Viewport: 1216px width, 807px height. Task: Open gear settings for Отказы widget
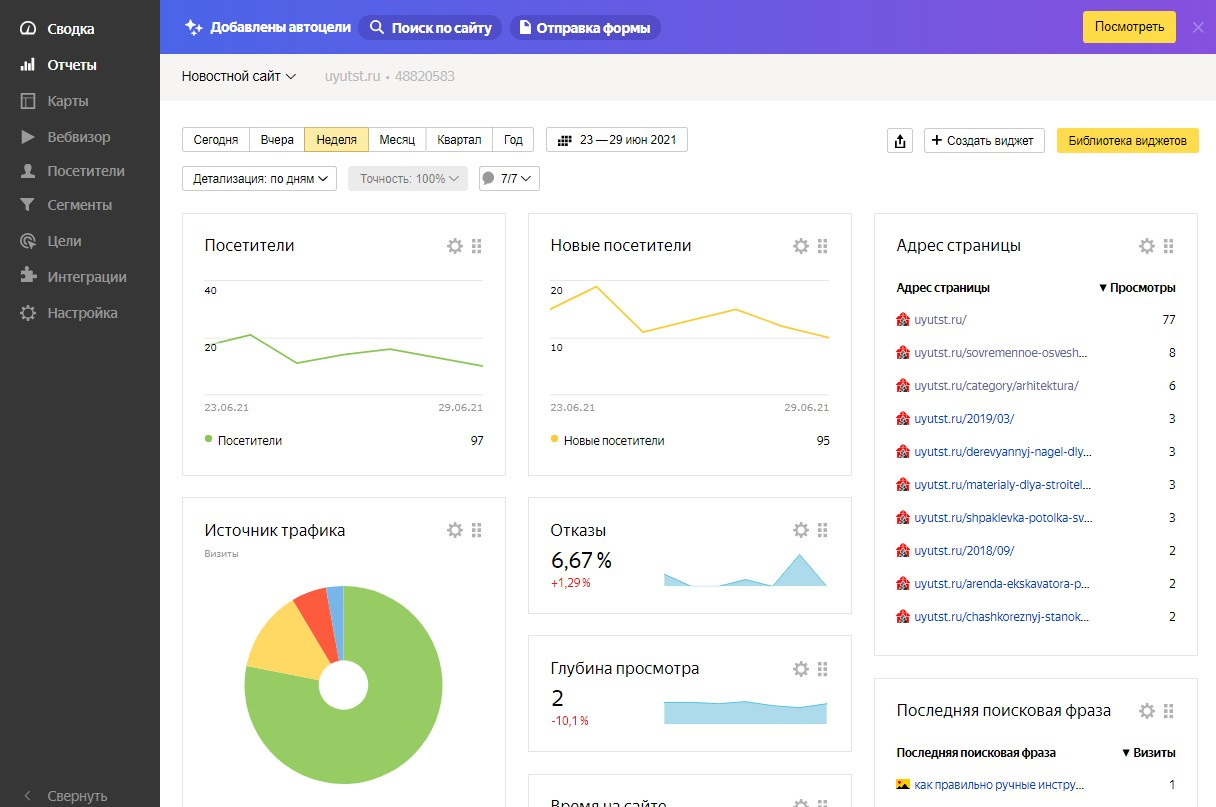pyautogui.click(x=801, y=530)
